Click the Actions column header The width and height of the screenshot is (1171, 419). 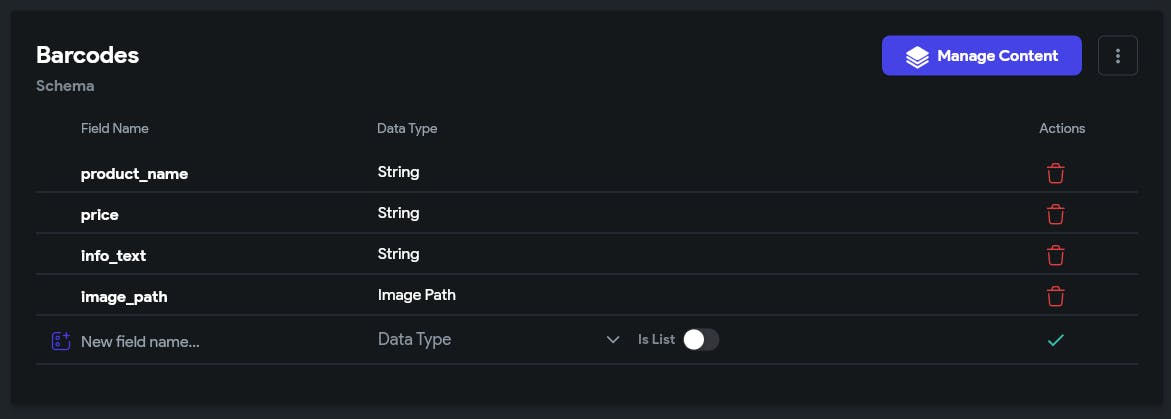click(x=1061, y=128)
